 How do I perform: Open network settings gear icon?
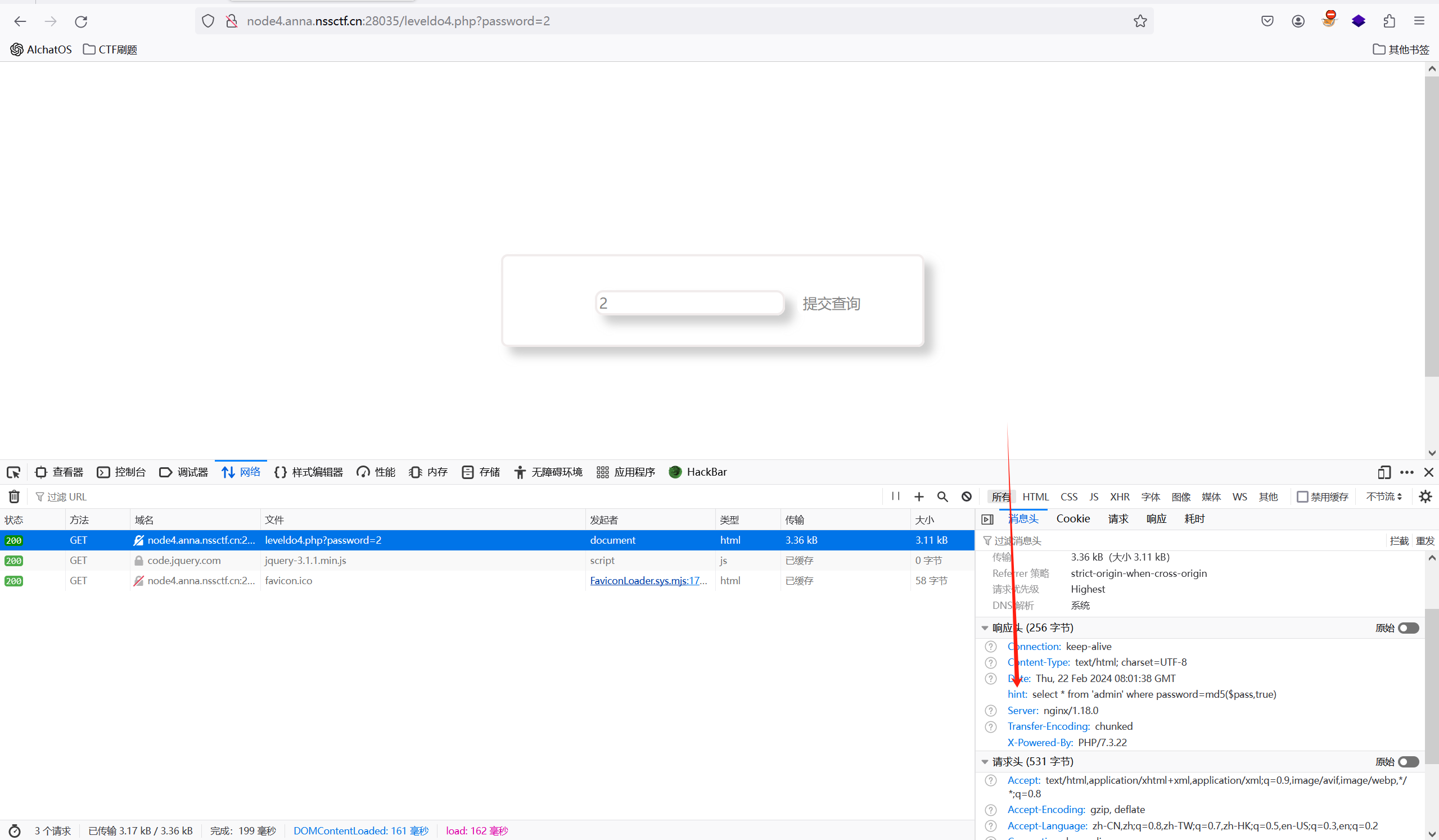(1426, 497)
